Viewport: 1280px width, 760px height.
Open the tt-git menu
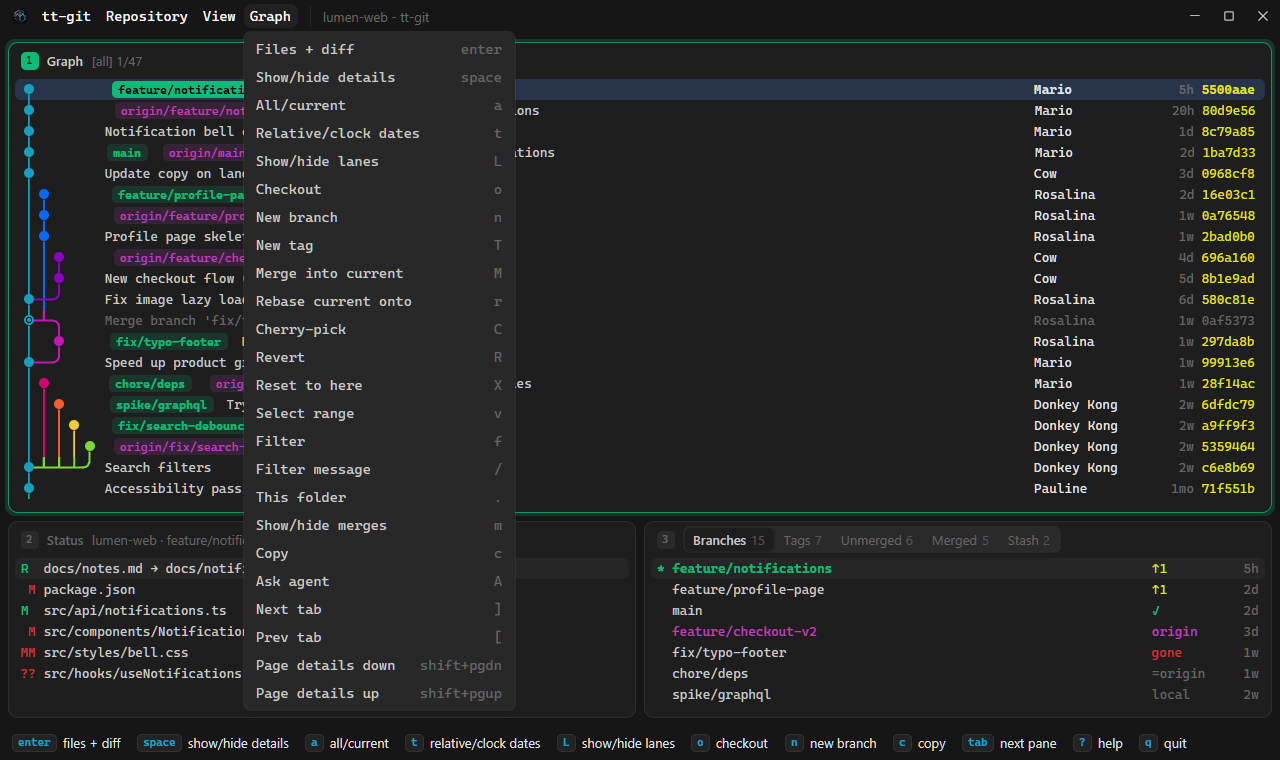[x=66, y=16]
